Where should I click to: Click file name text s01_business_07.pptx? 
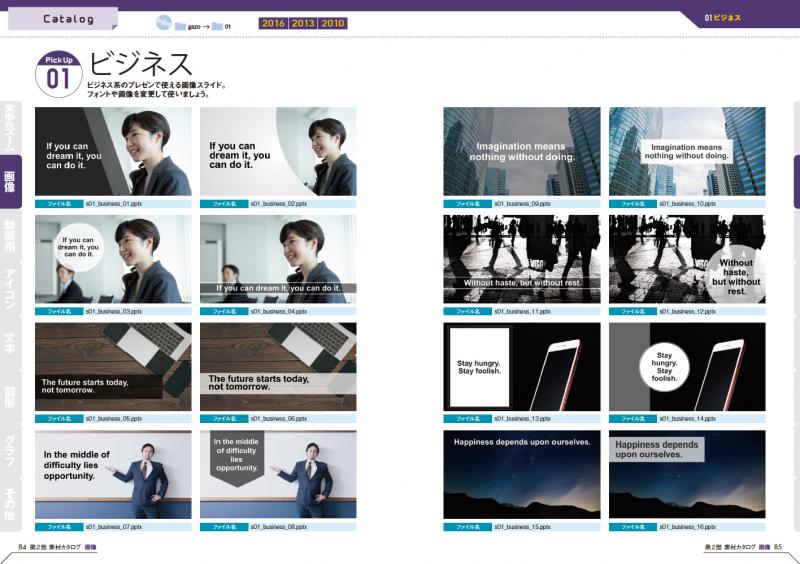point(114,527)
